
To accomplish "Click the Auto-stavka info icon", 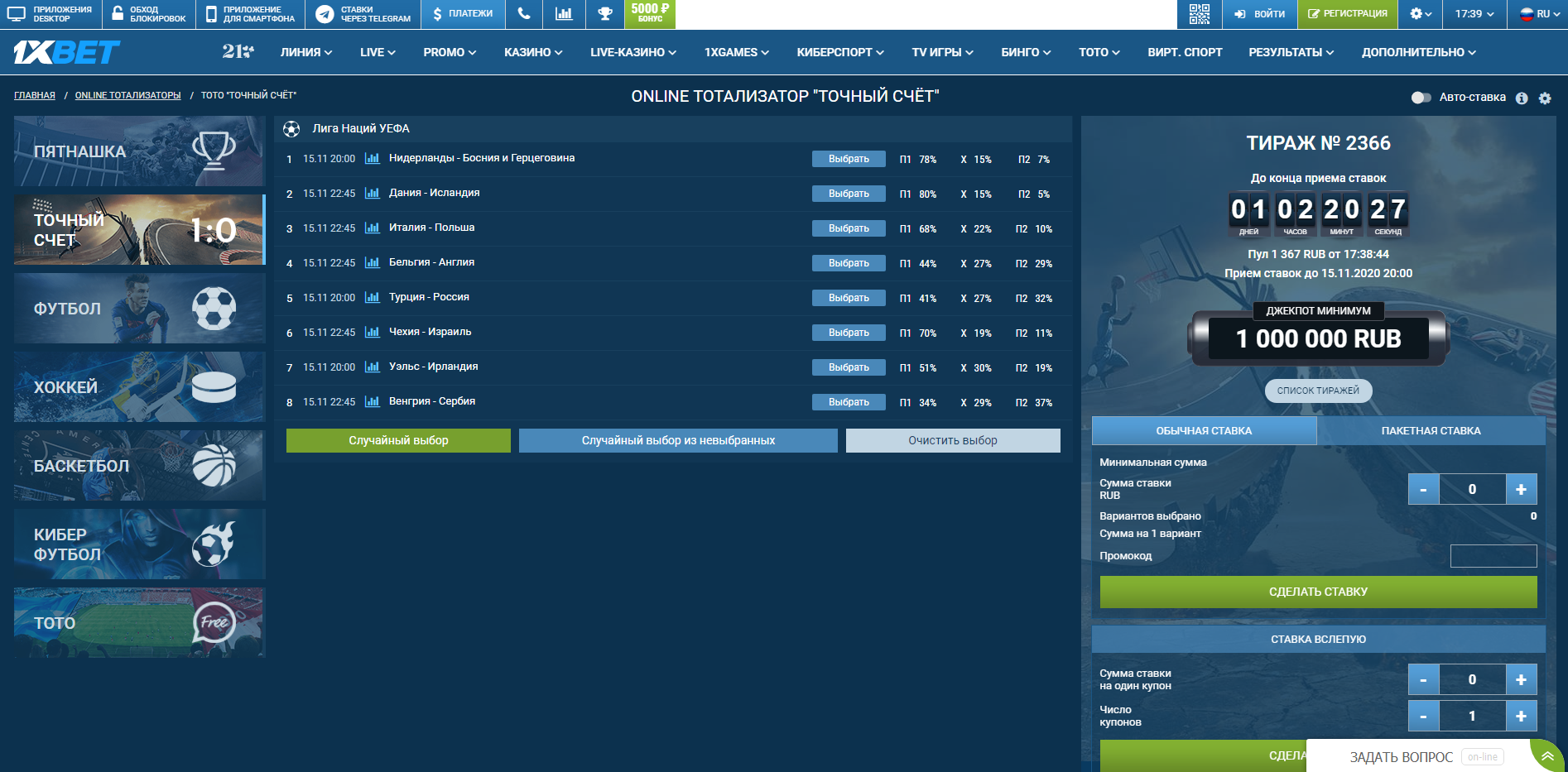I will (1522, 98).
